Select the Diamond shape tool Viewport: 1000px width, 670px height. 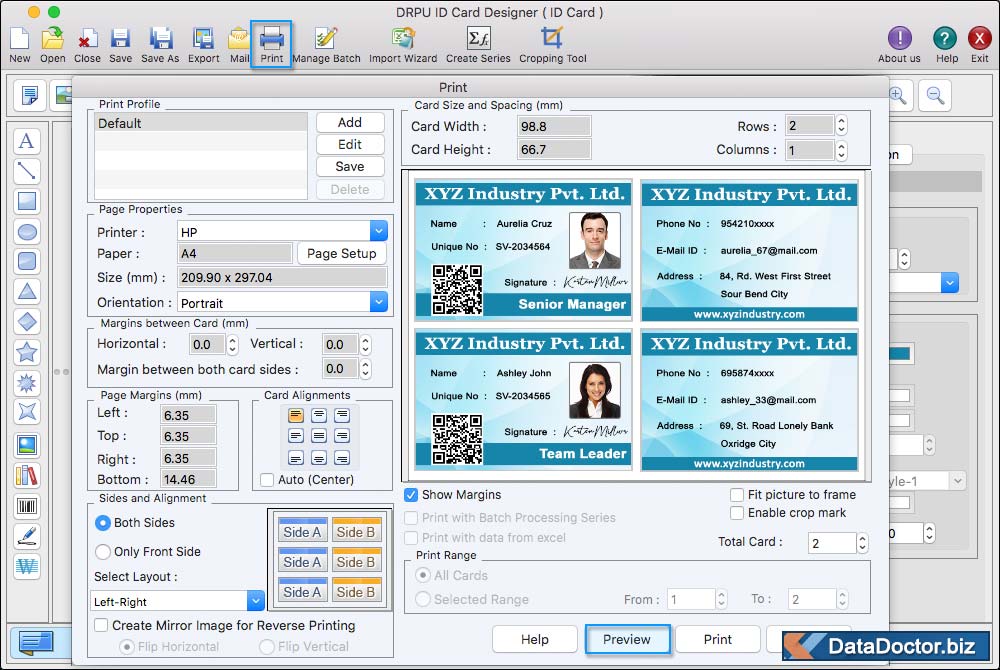(x=27, y=322)
